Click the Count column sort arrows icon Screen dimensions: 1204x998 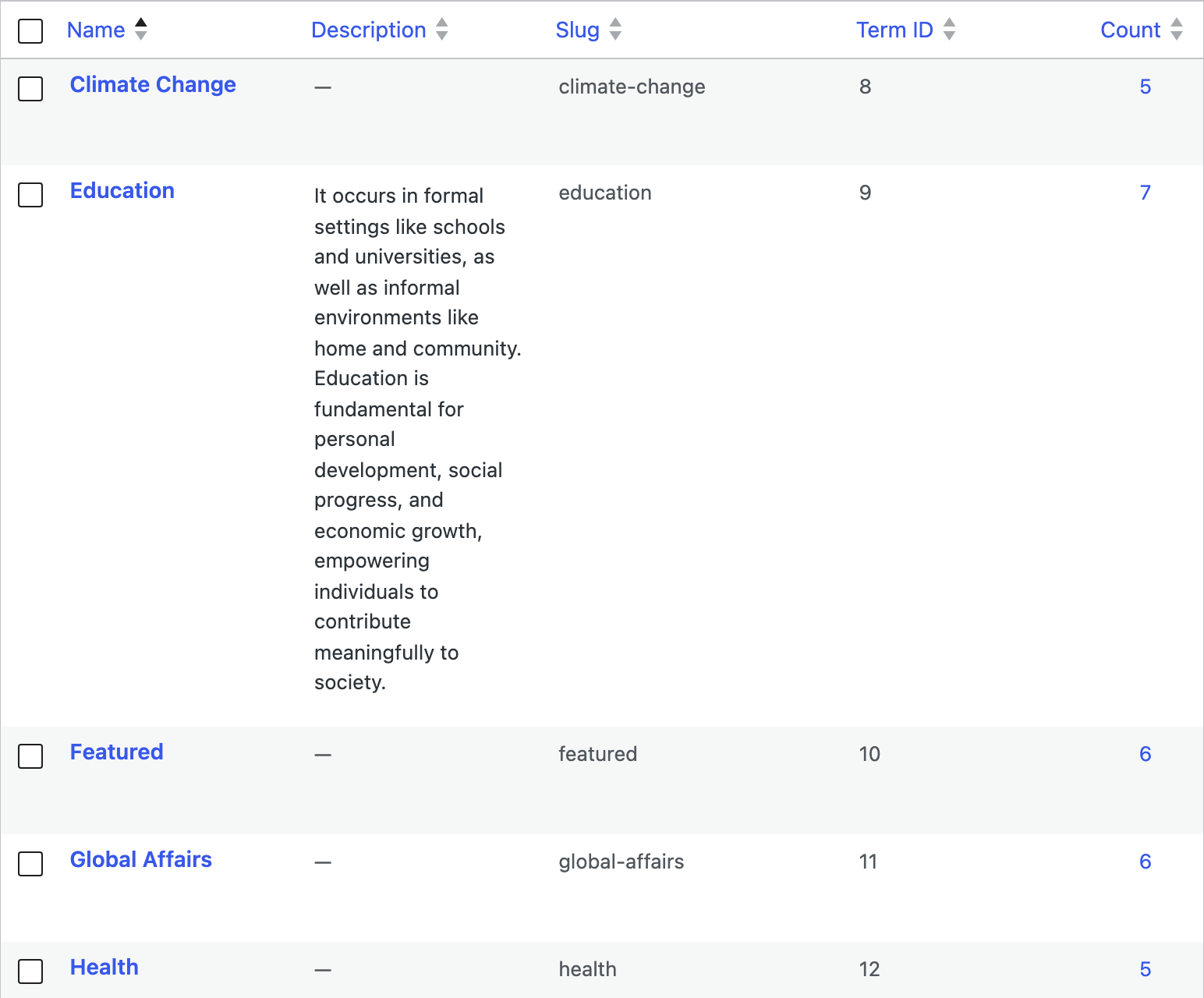point(1177,30)
